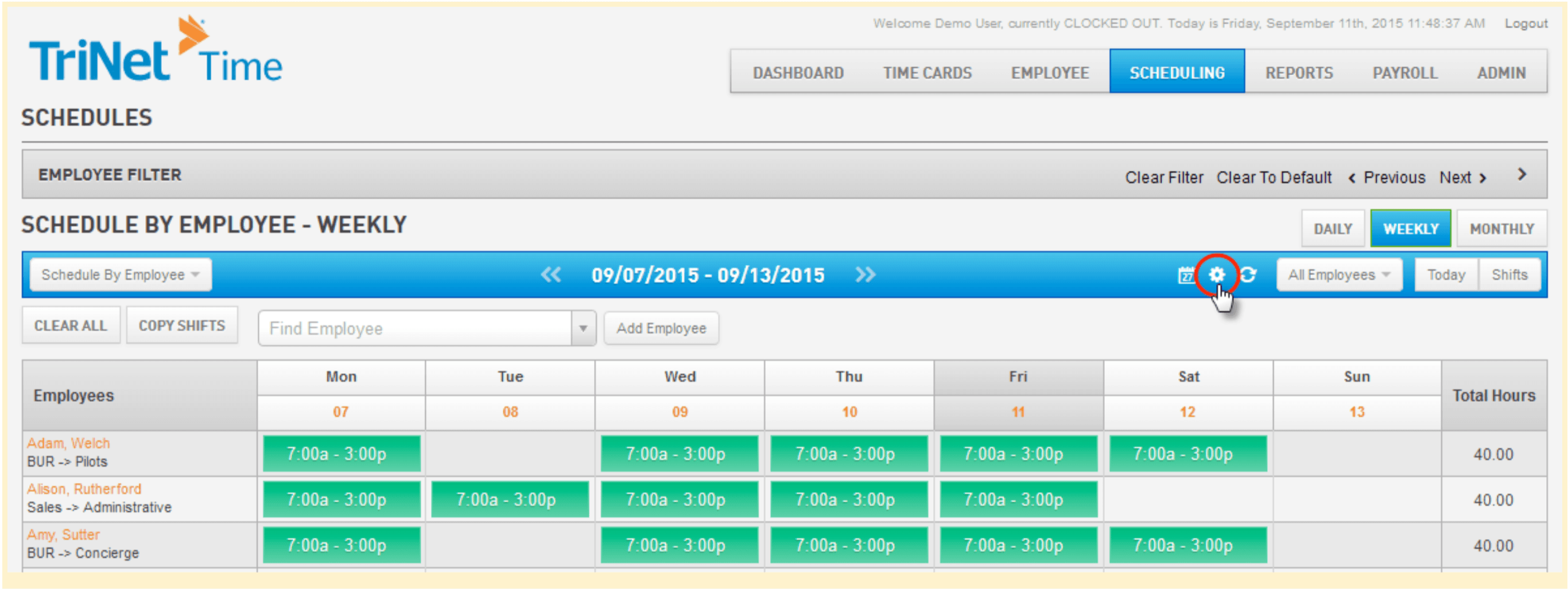Click the Add Employee button

click(x=661, y=328)
